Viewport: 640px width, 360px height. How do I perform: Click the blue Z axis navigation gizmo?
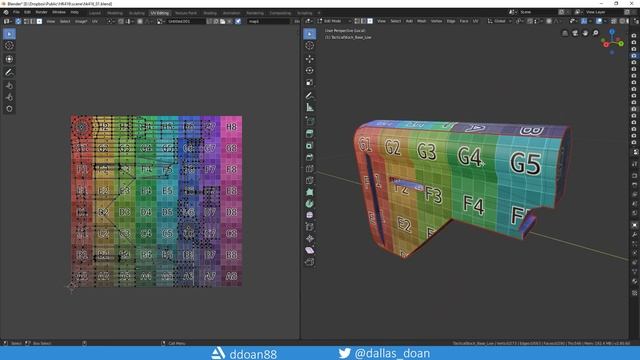pyautogui.click(x=612, y=32)
